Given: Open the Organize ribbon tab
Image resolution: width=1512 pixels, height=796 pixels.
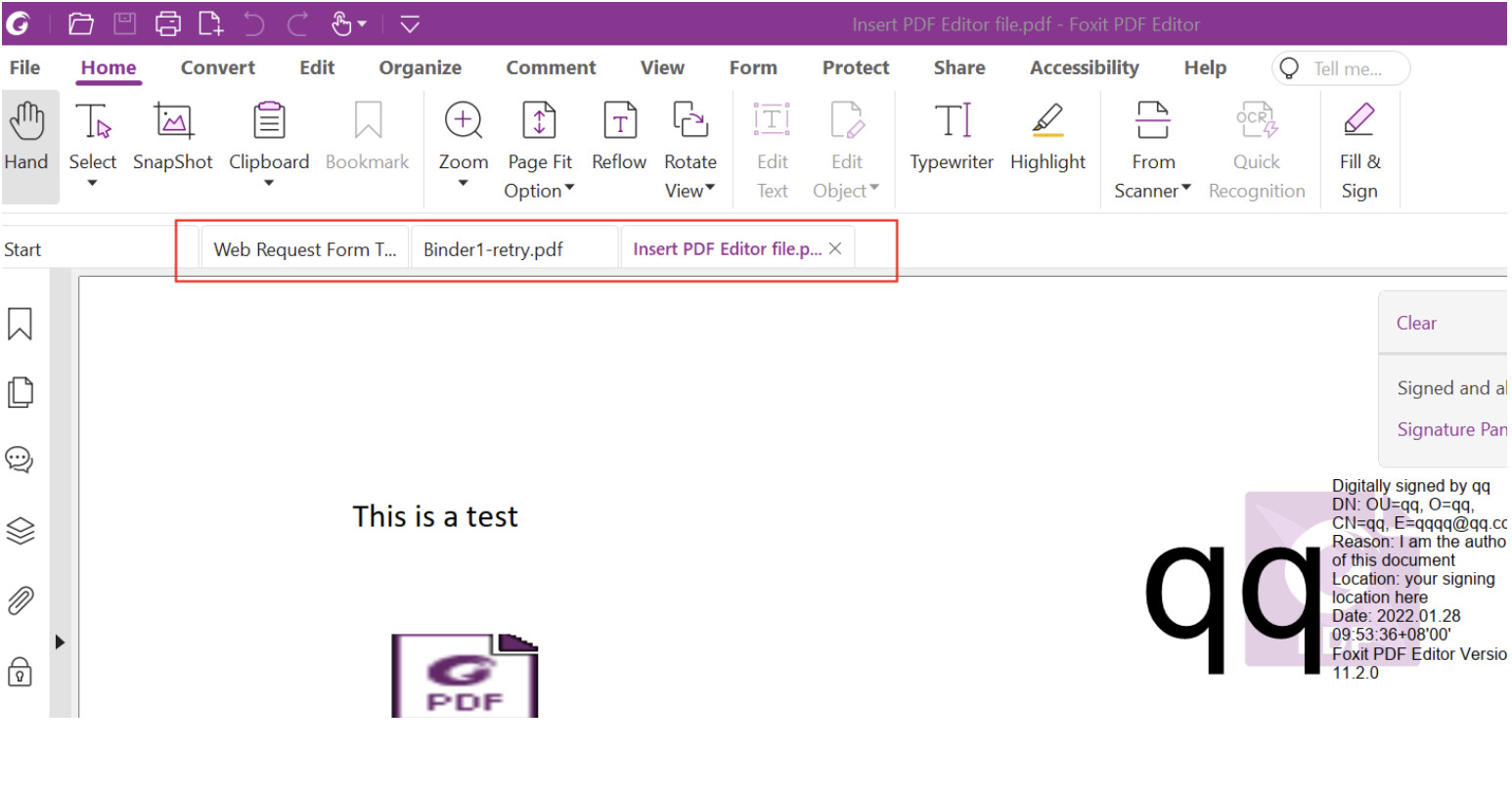Looking at the screenshot, I should tap(421, 67).
